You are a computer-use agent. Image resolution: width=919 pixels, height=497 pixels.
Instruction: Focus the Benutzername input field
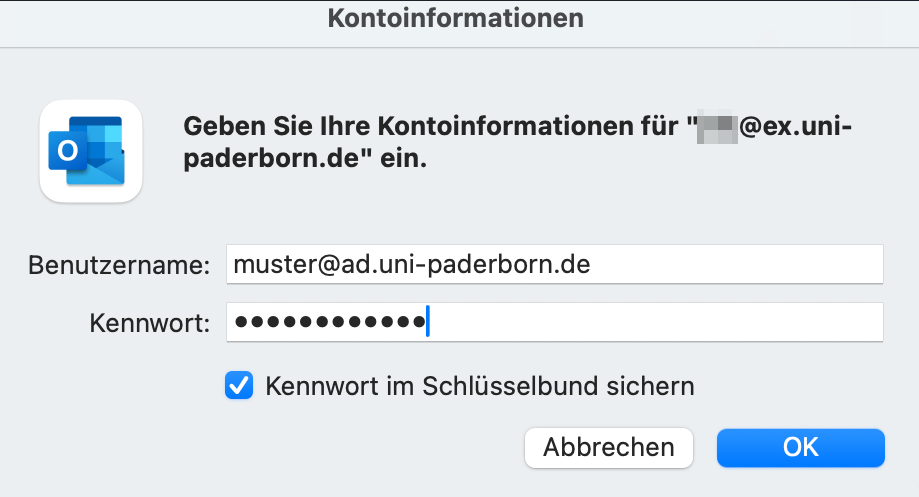[x=554, y=265]
